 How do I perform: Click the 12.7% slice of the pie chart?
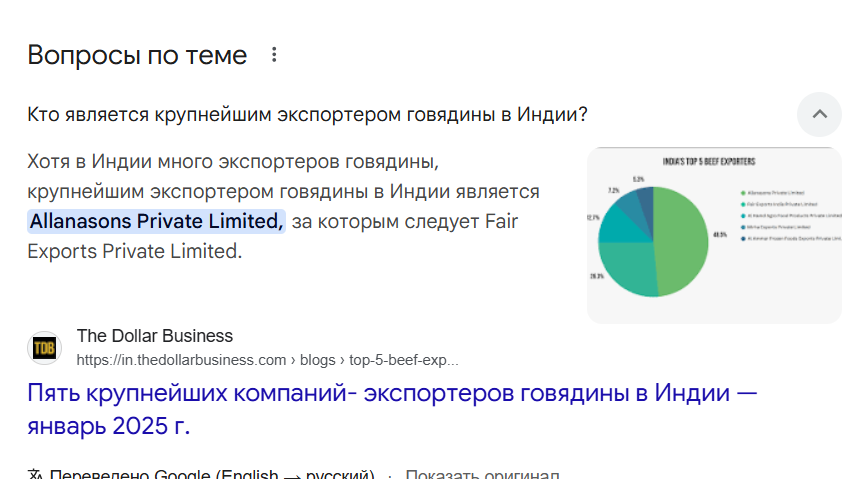(614, 225)
